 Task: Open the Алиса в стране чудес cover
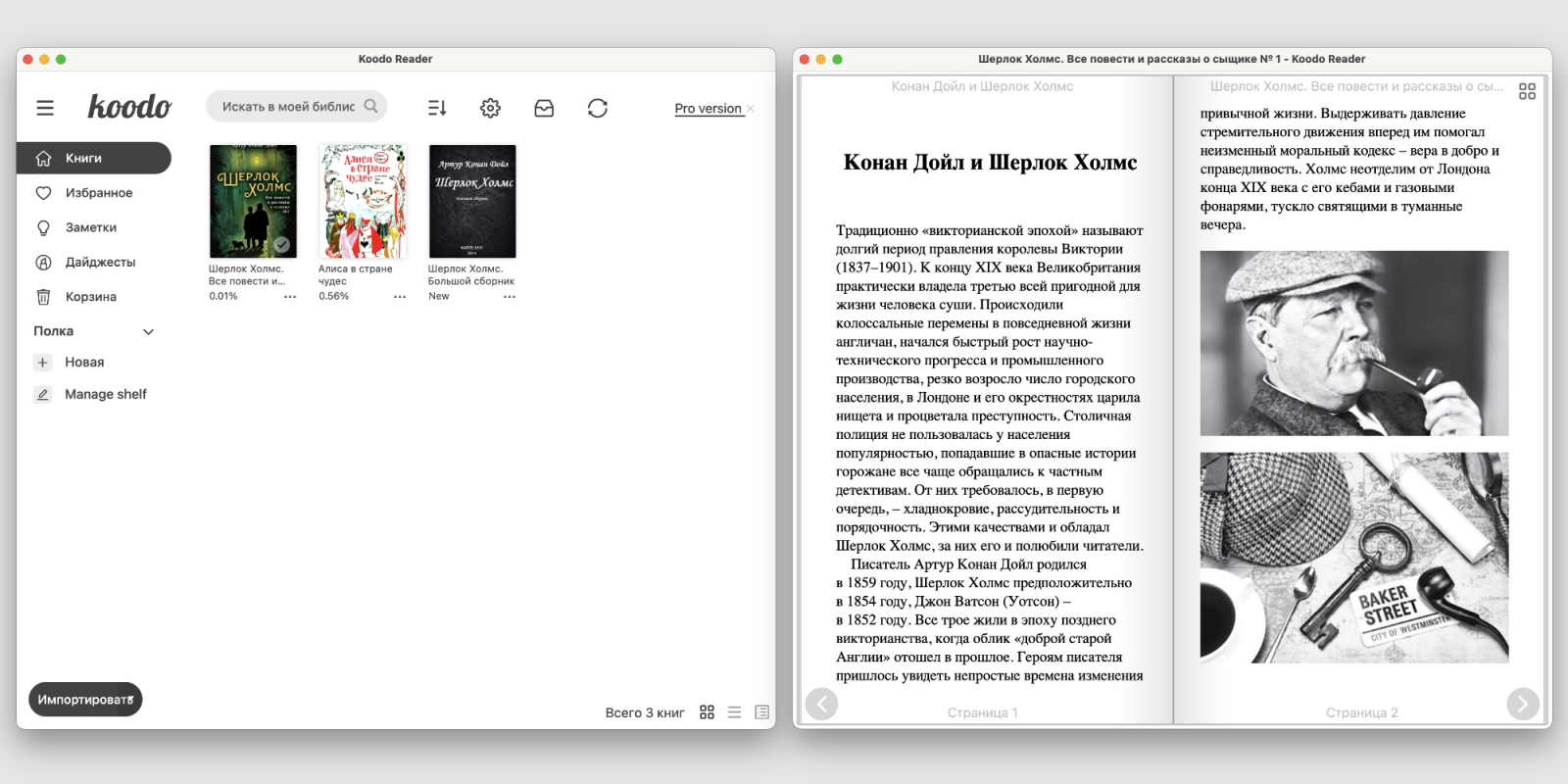(363, 201)
